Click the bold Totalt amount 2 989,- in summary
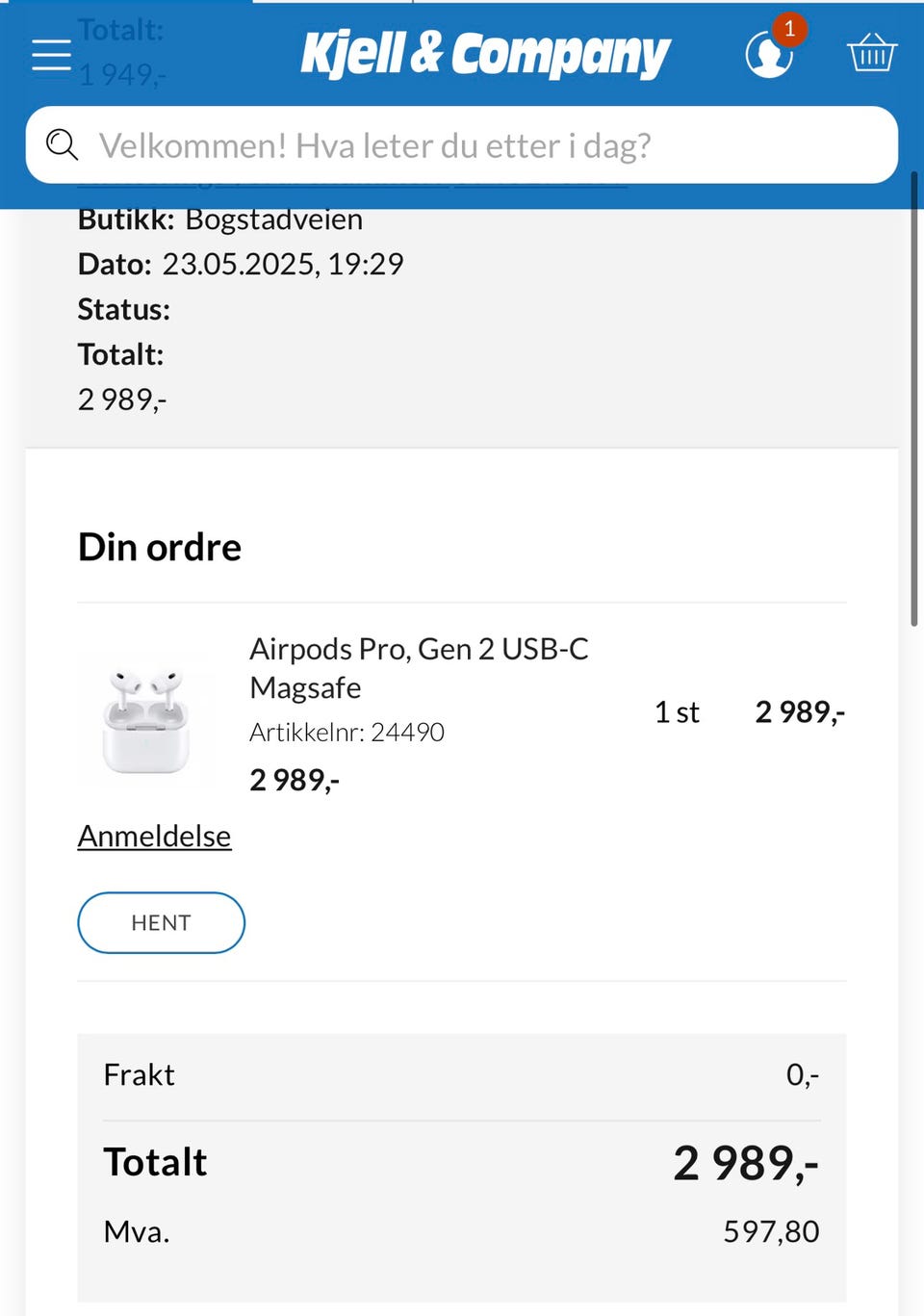The image size is (924, 1316). point(745,1163)
